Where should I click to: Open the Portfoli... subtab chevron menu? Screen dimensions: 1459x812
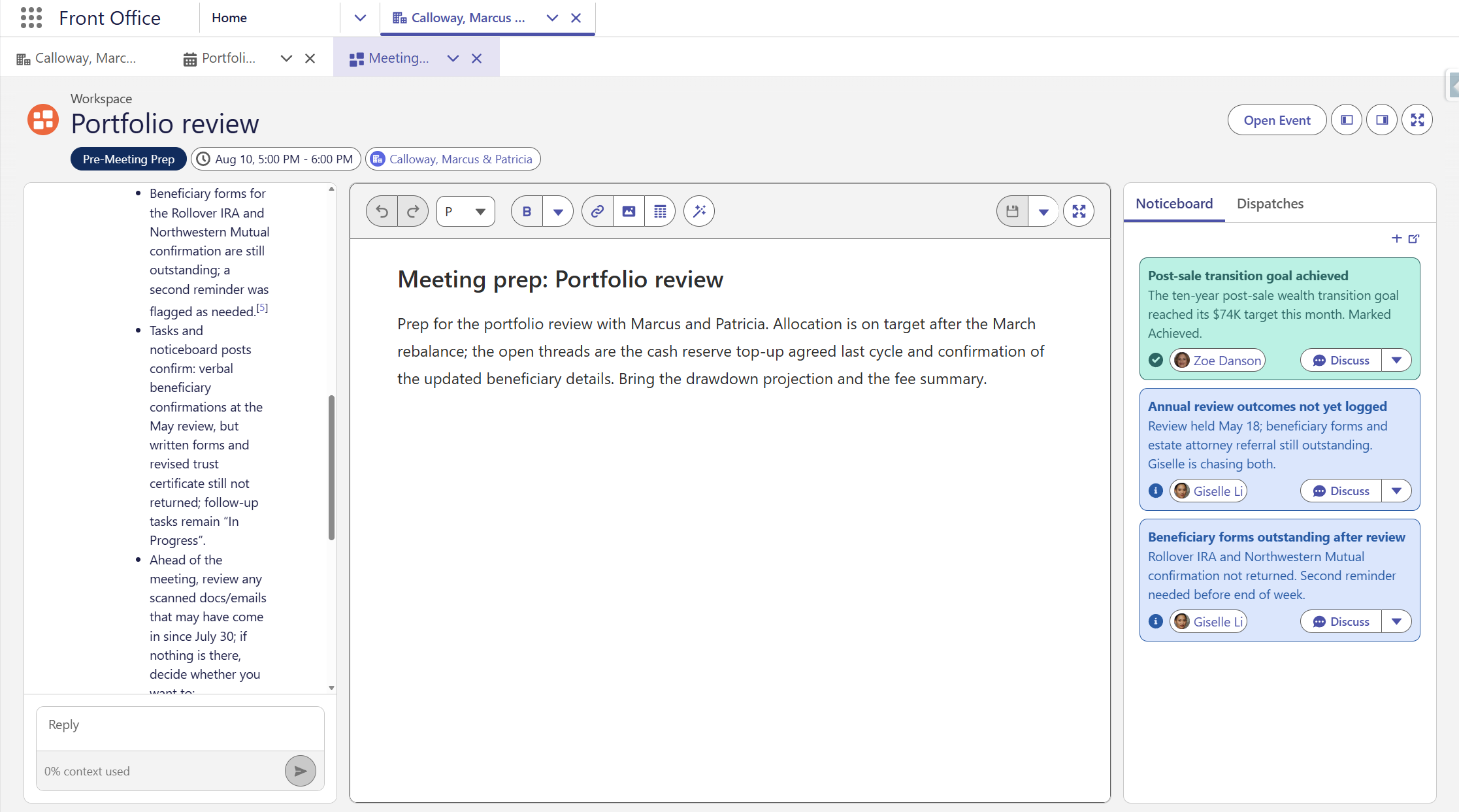[286, 58]
